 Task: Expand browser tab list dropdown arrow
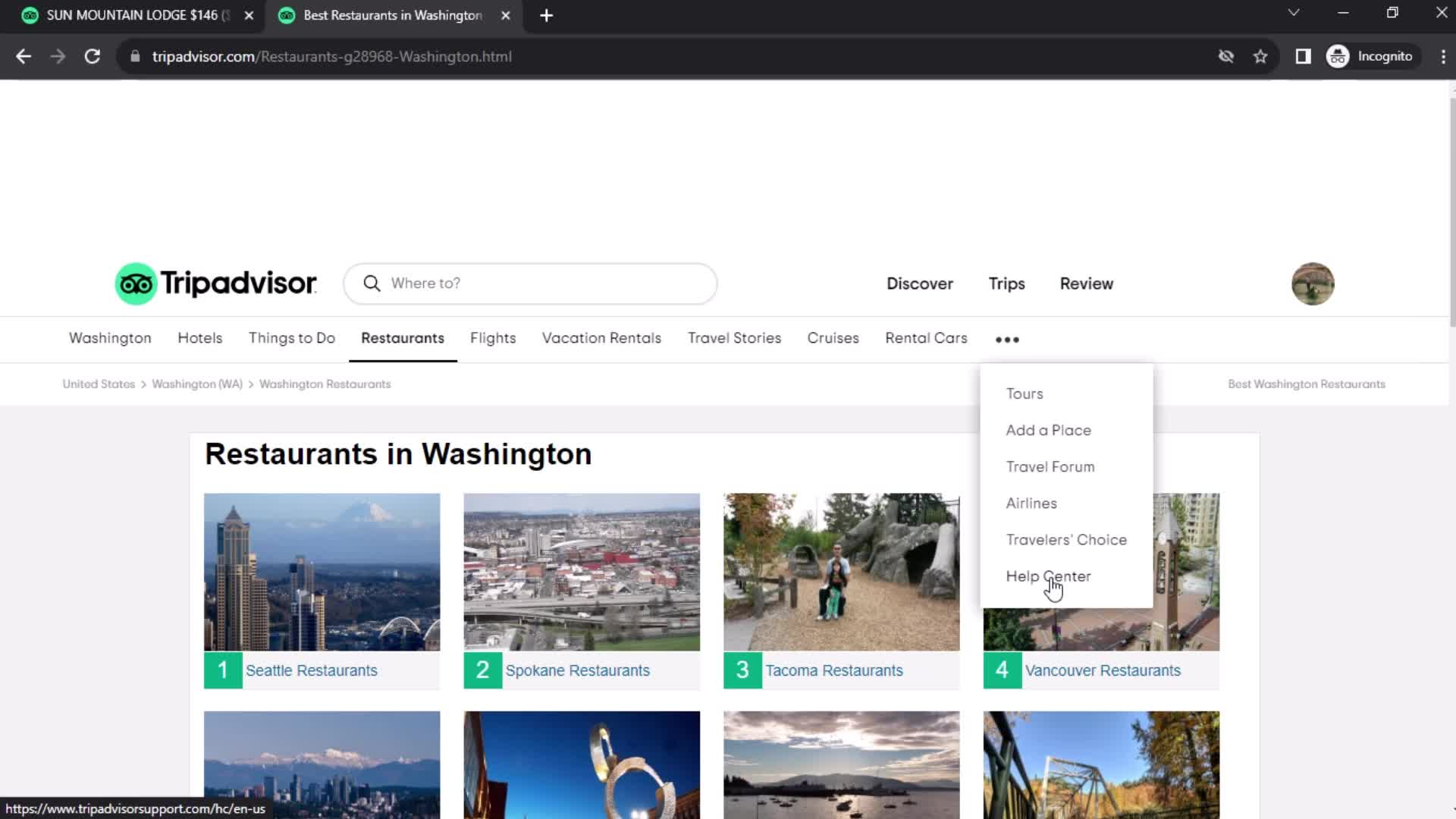click(1293, 14)
